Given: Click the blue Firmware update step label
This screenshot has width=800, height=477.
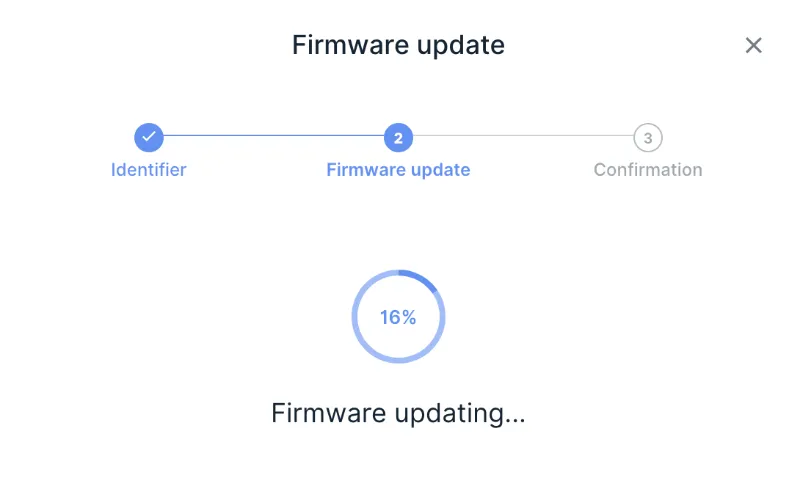Looking at the screenshot, I should (398, 170).
